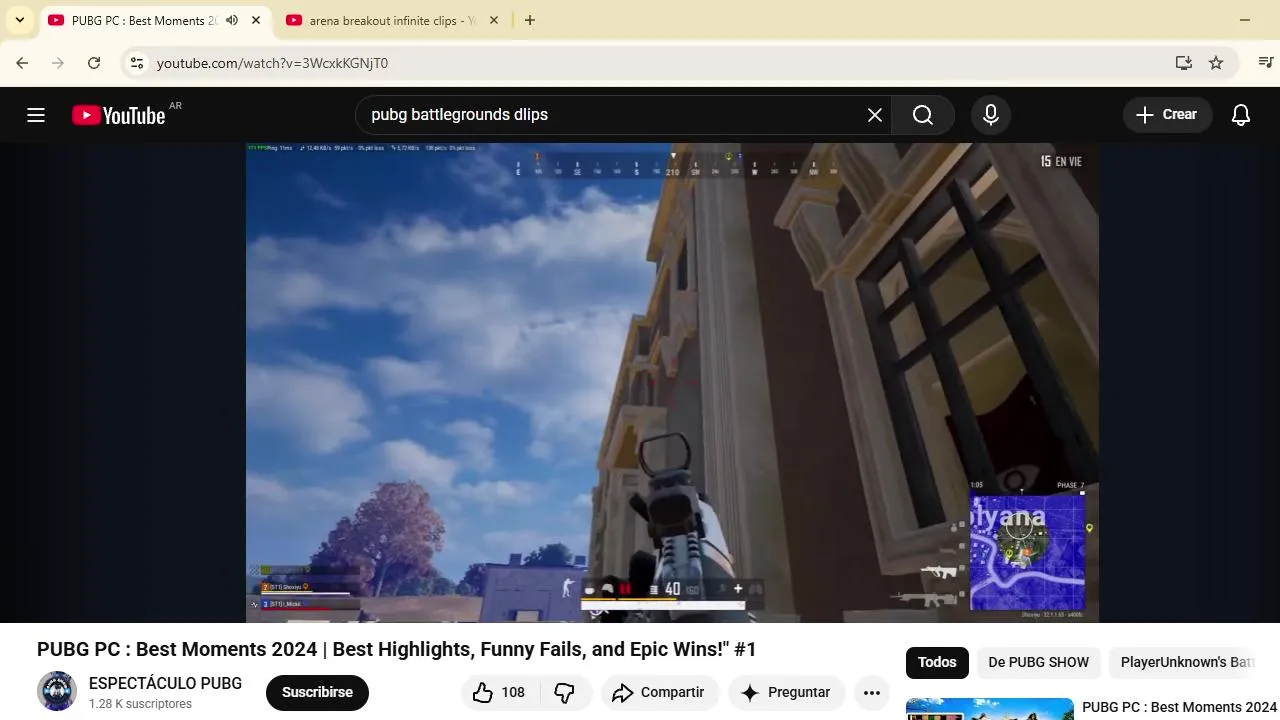Click the 1.28 K suscriptores text
Screen dimensions: 1280x720
click(140, 704)
